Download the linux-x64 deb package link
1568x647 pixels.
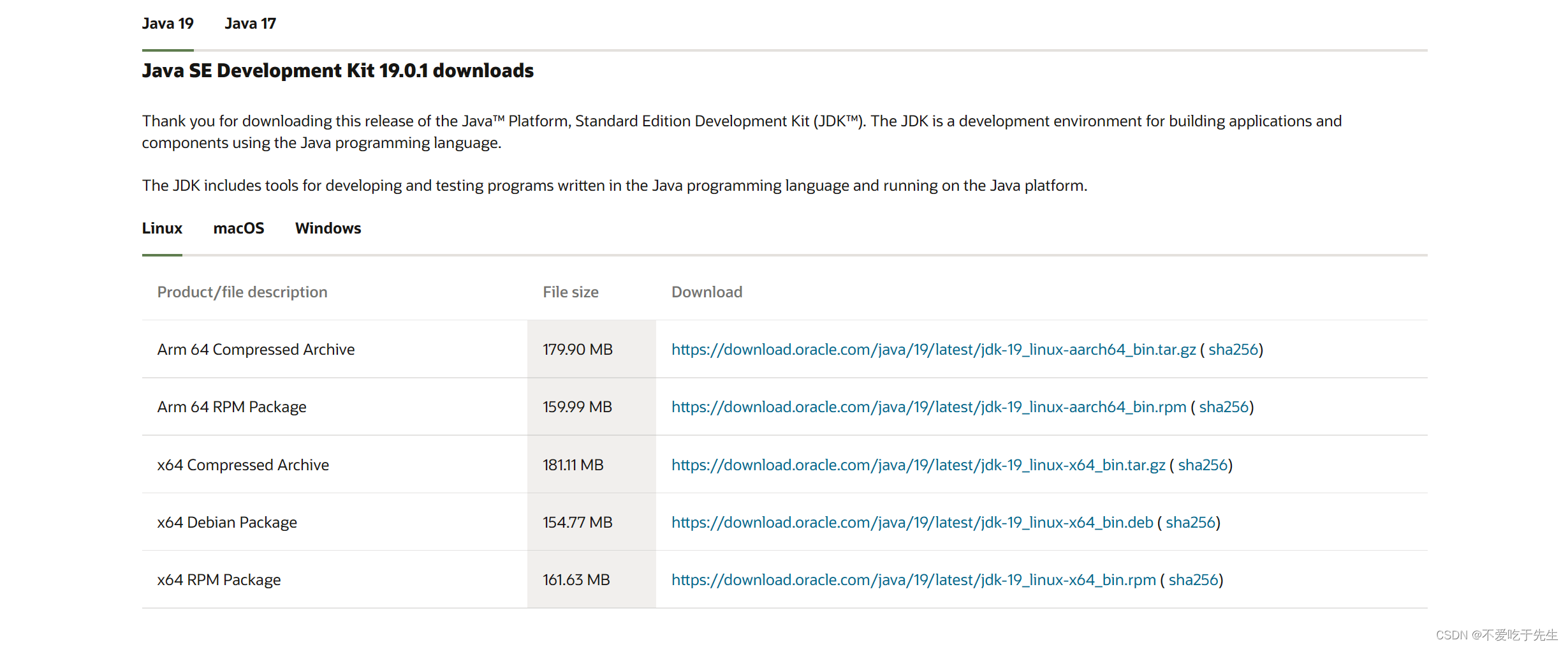click(x=912, y=523)
